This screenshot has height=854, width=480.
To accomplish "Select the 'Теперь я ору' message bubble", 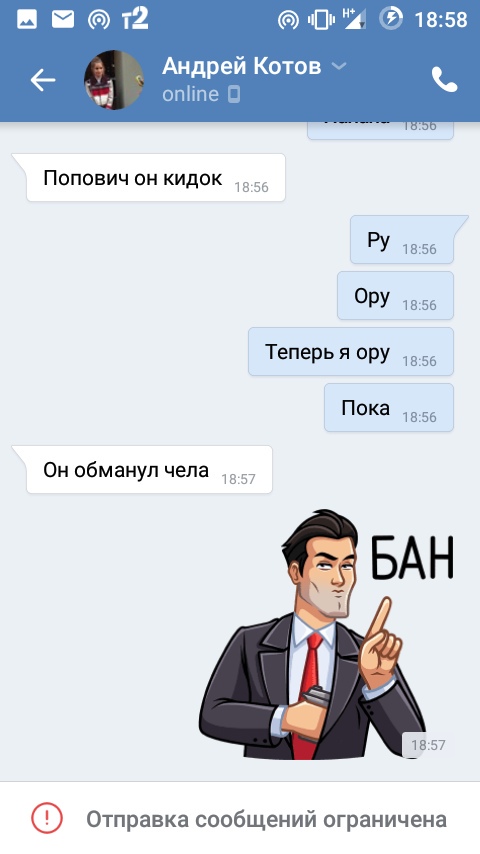I will (x=351, y=352).
